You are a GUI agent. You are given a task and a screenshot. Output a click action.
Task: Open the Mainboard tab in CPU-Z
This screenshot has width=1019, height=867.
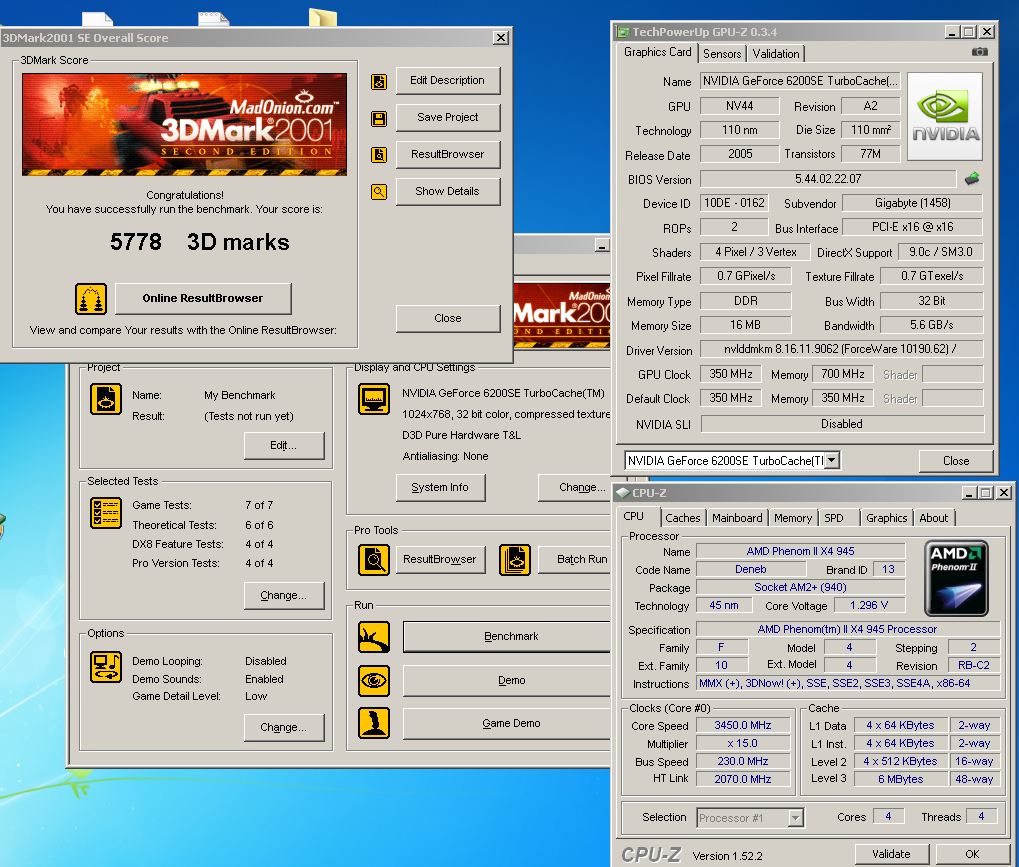point(737,518)
